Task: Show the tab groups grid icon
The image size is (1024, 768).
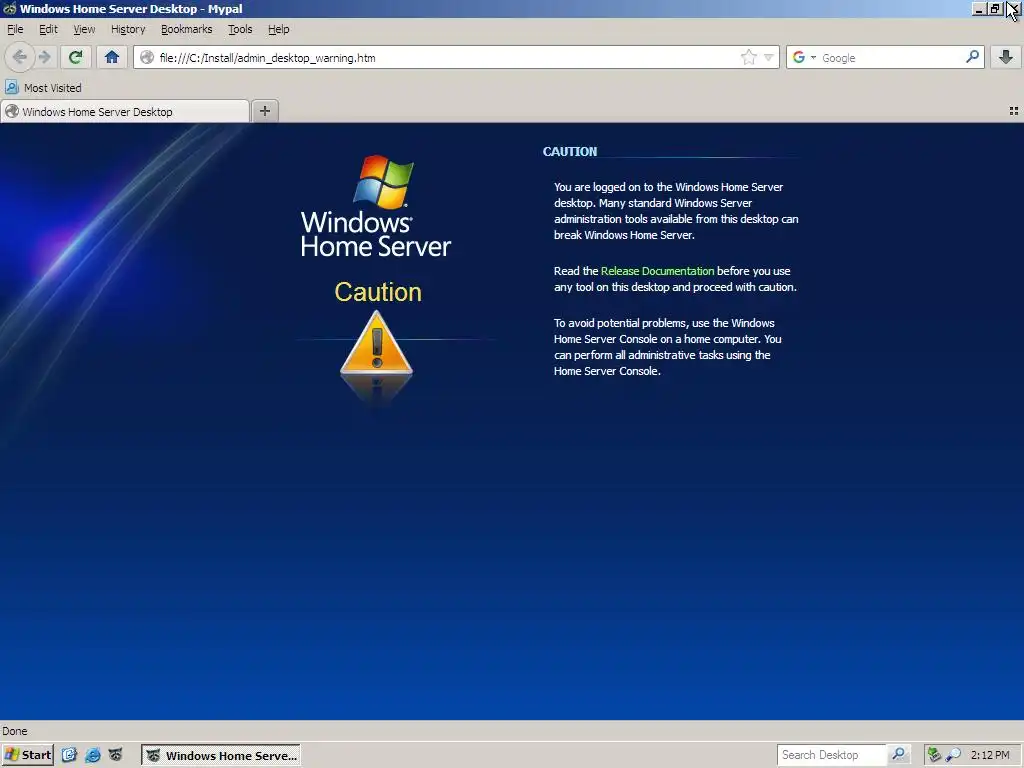Action: 1014,111
